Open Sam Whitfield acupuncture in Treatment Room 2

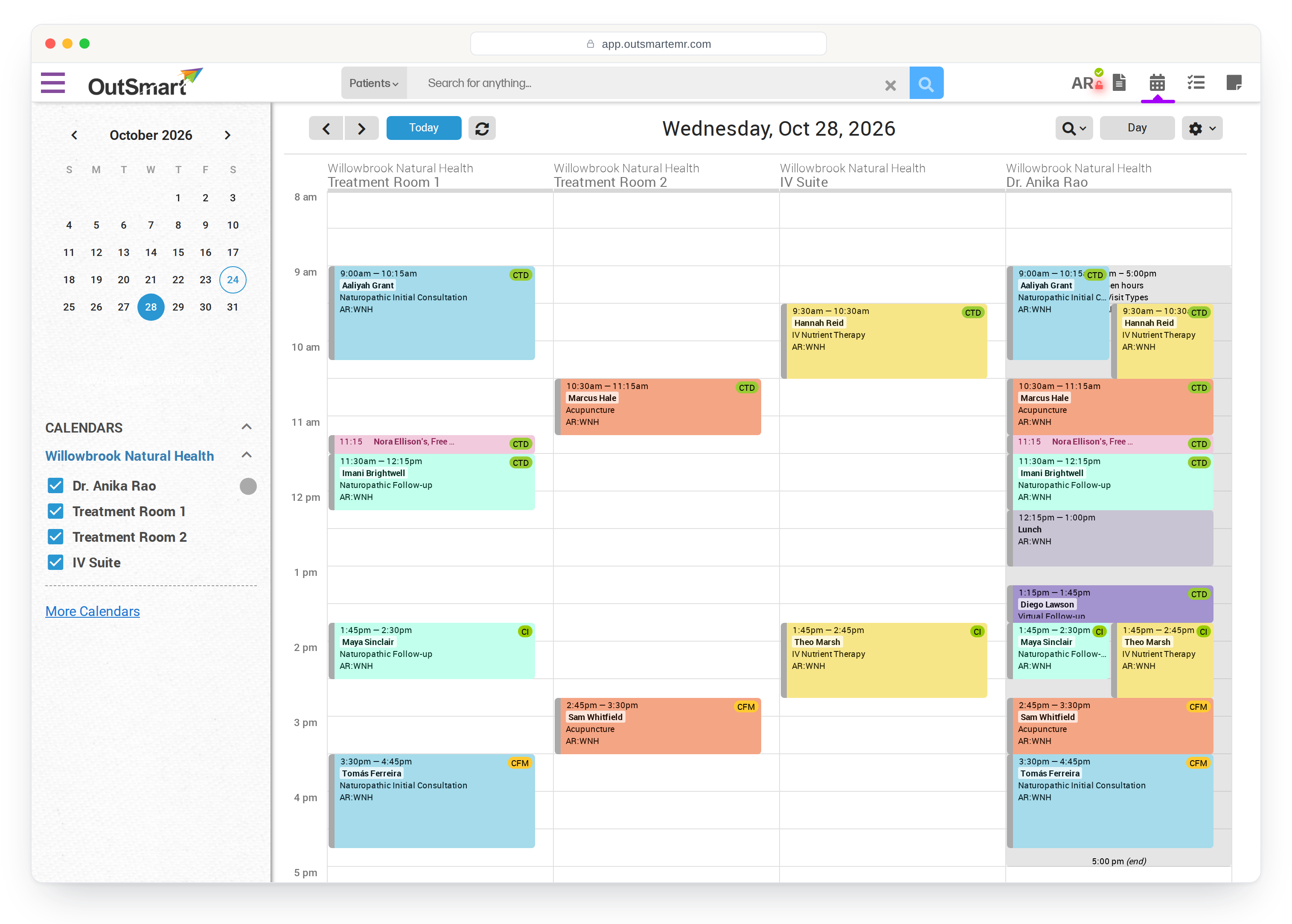pyautogui.click(x=658, y=726)
